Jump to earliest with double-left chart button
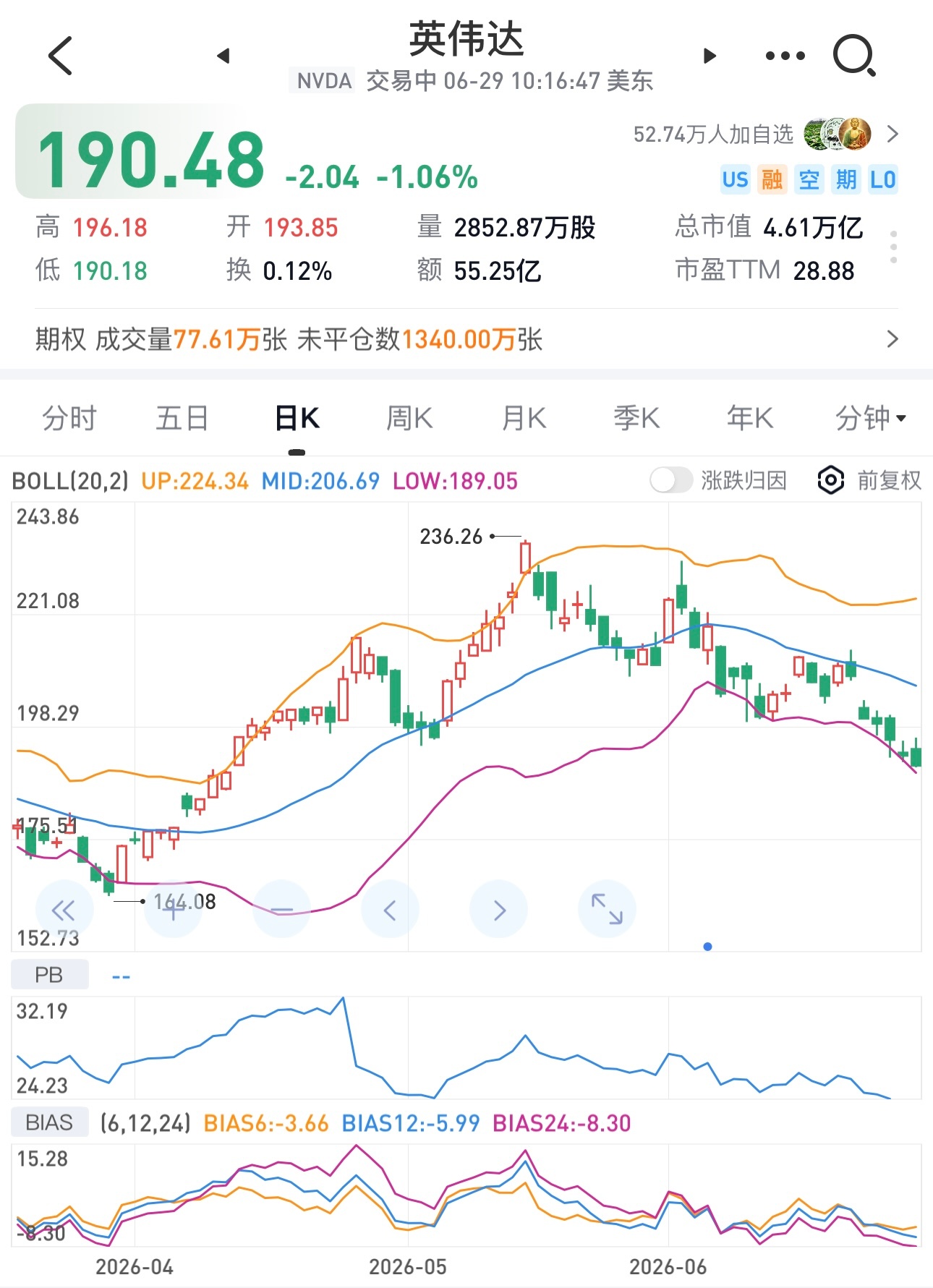The height and width of the screenshot is (1288, 933). (64, 909)
